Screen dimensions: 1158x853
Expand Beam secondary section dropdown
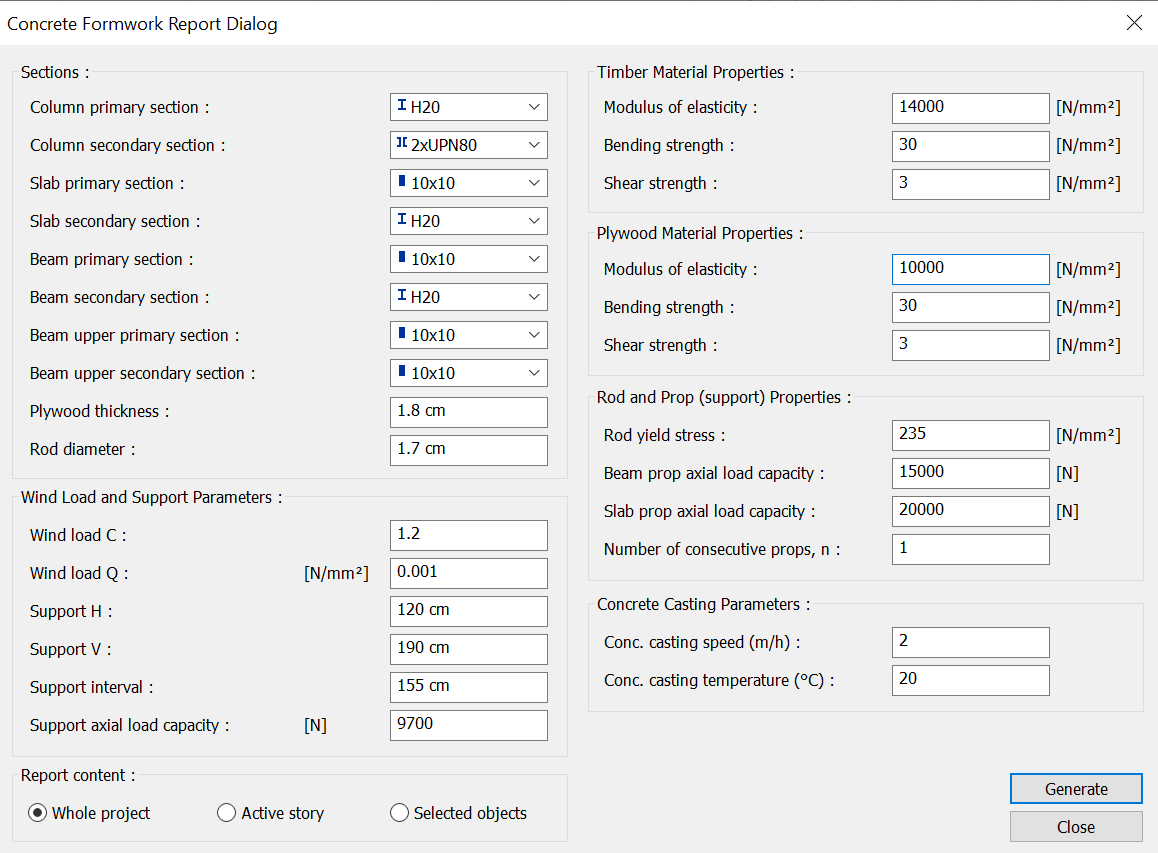tap(468, 297)
